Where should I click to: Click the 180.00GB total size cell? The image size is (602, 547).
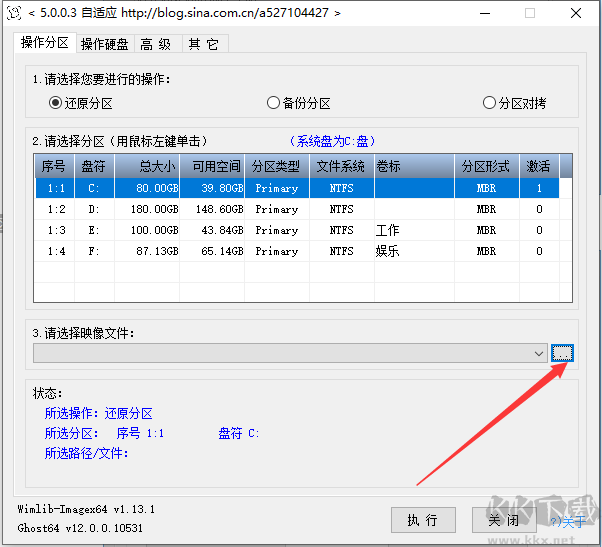[x=147, y=209]
